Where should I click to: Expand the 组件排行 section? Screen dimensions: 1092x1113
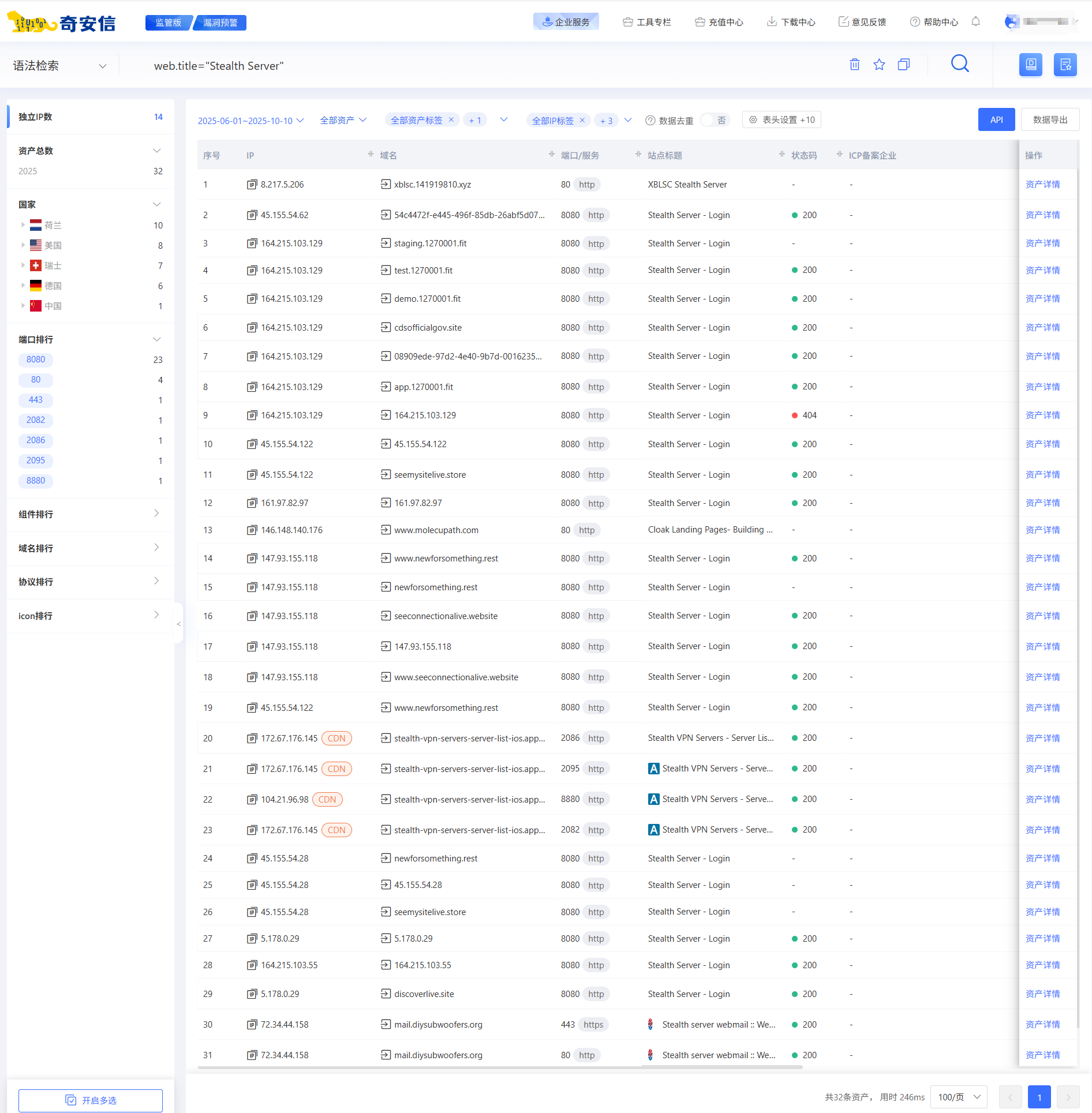point(90,514)
